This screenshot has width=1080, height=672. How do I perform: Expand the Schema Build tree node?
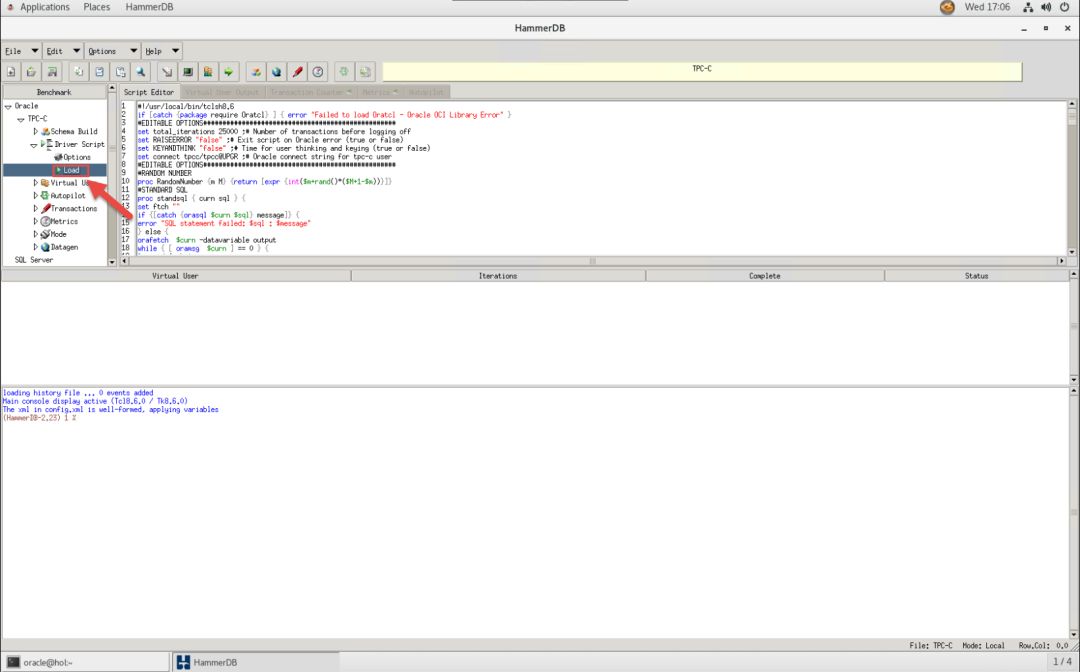click(35, 131)
